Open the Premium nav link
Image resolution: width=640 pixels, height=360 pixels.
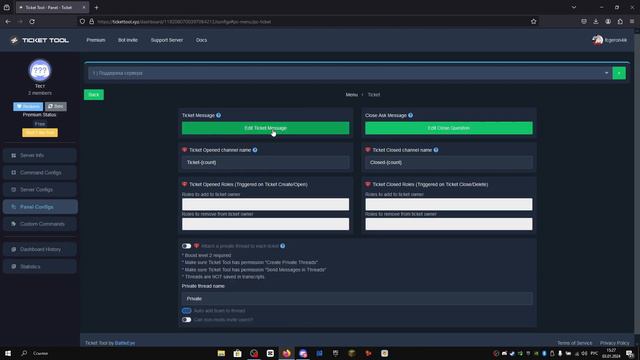[96, 40]
